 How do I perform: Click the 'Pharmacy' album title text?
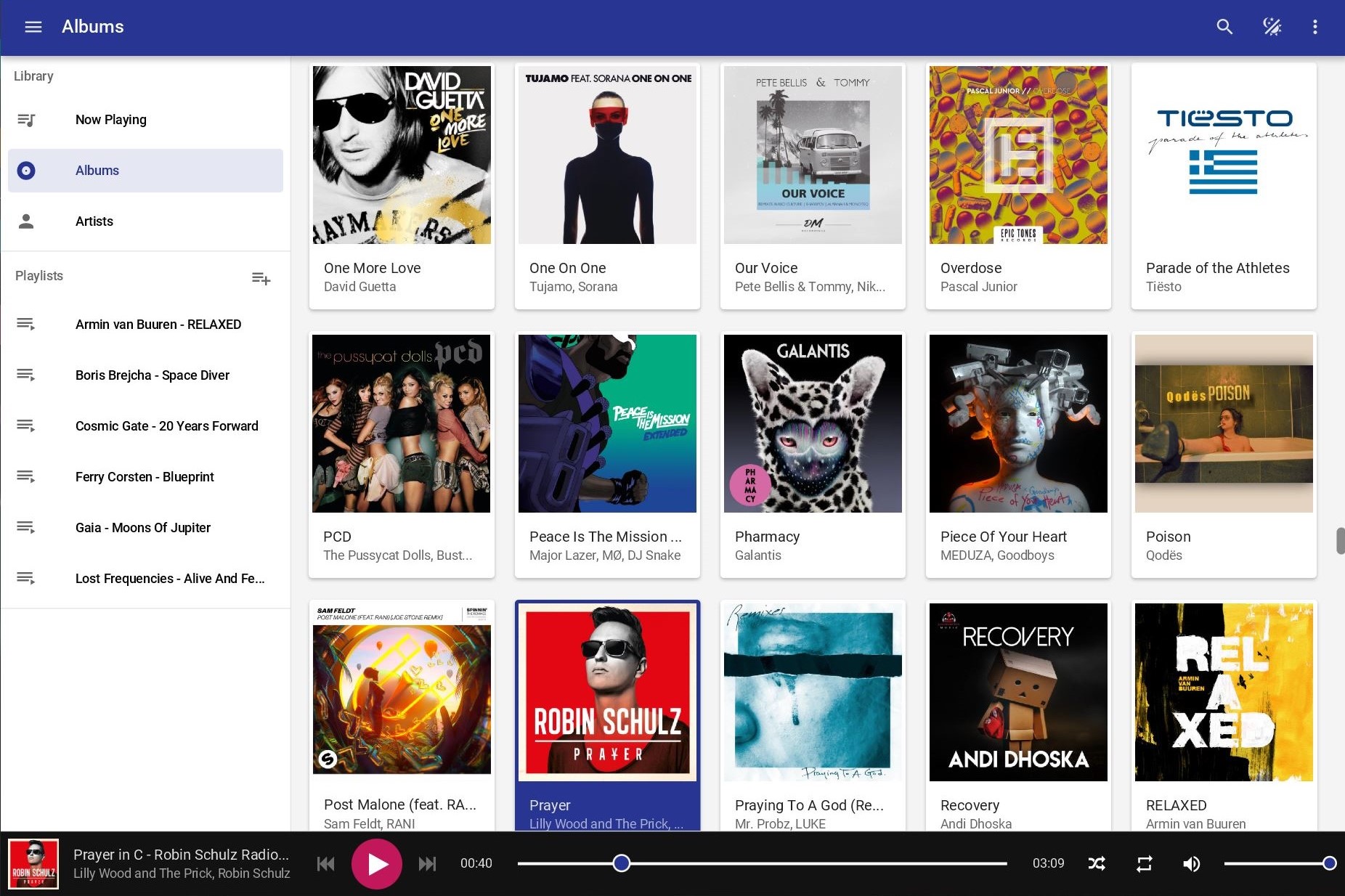click(x=767, y=537)
